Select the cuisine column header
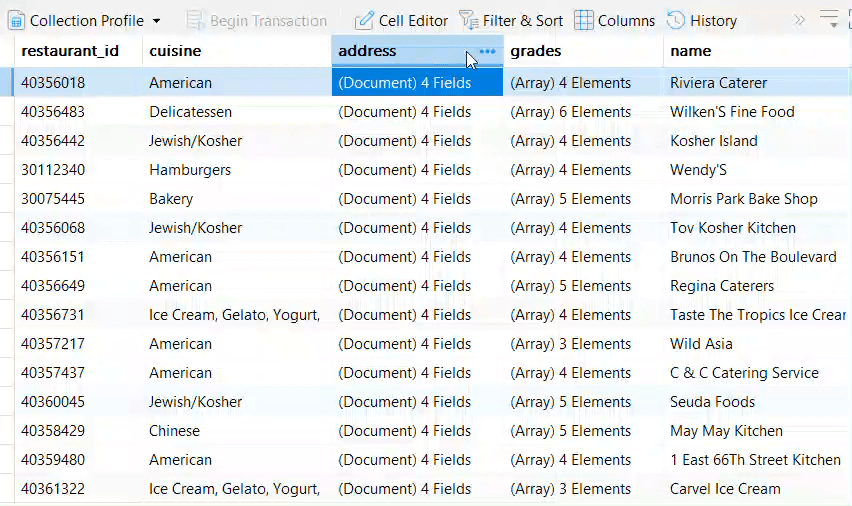Screen dimensions: 852x506 tap(175, 51)
